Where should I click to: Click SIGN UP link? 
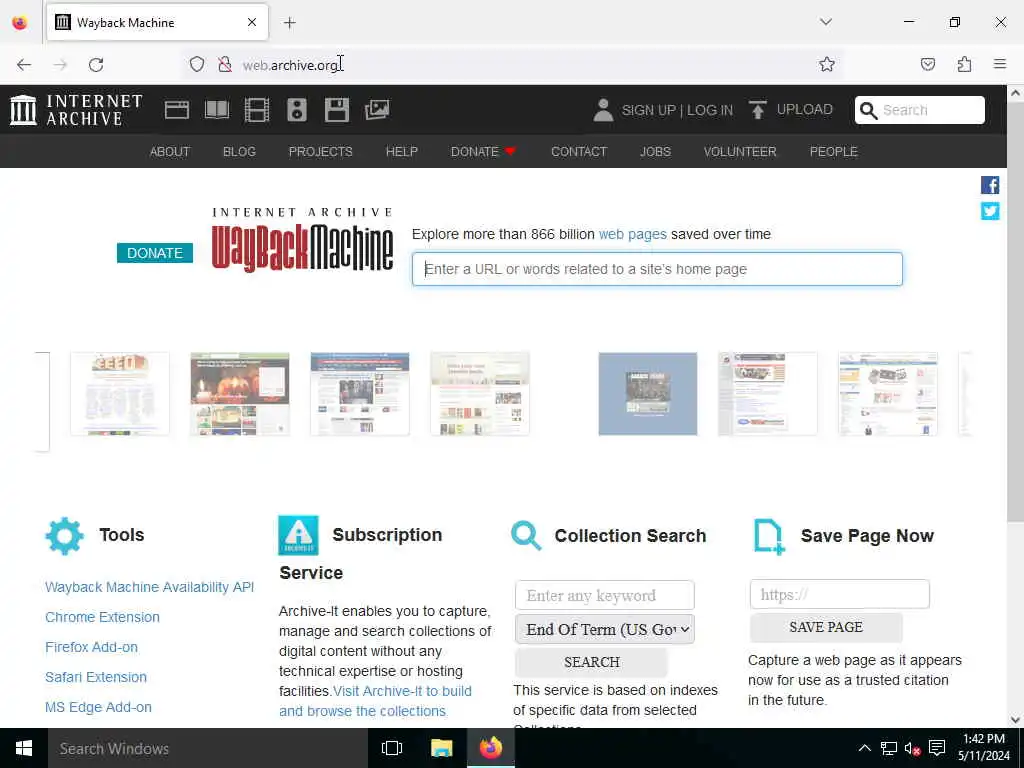pyautogui.click(x=648, y=110)
